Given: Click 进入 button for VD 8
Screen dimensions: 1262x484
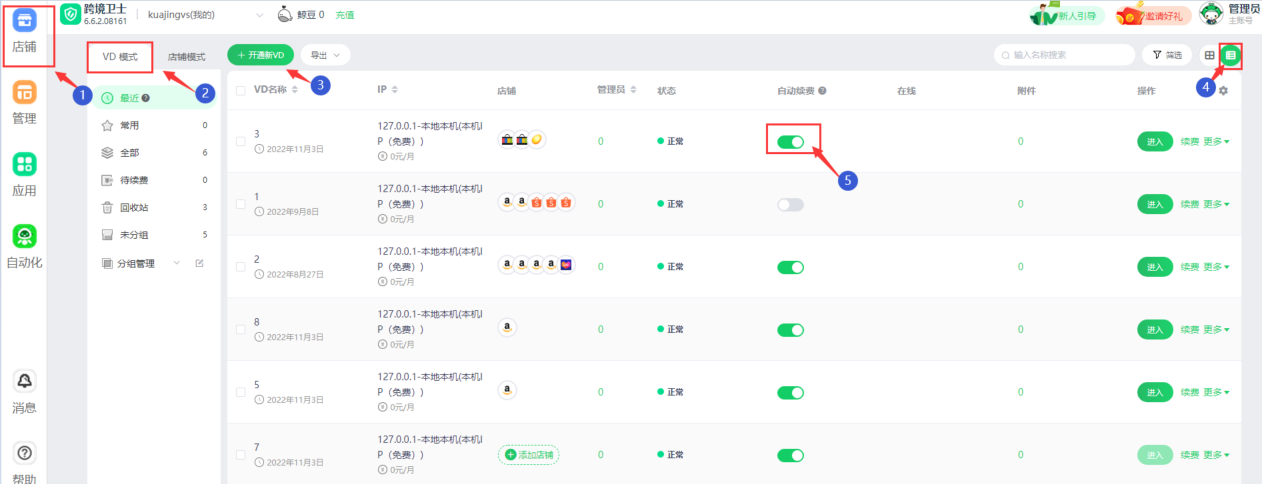Looking at the screenshot, I should [x=1155, y=329].
